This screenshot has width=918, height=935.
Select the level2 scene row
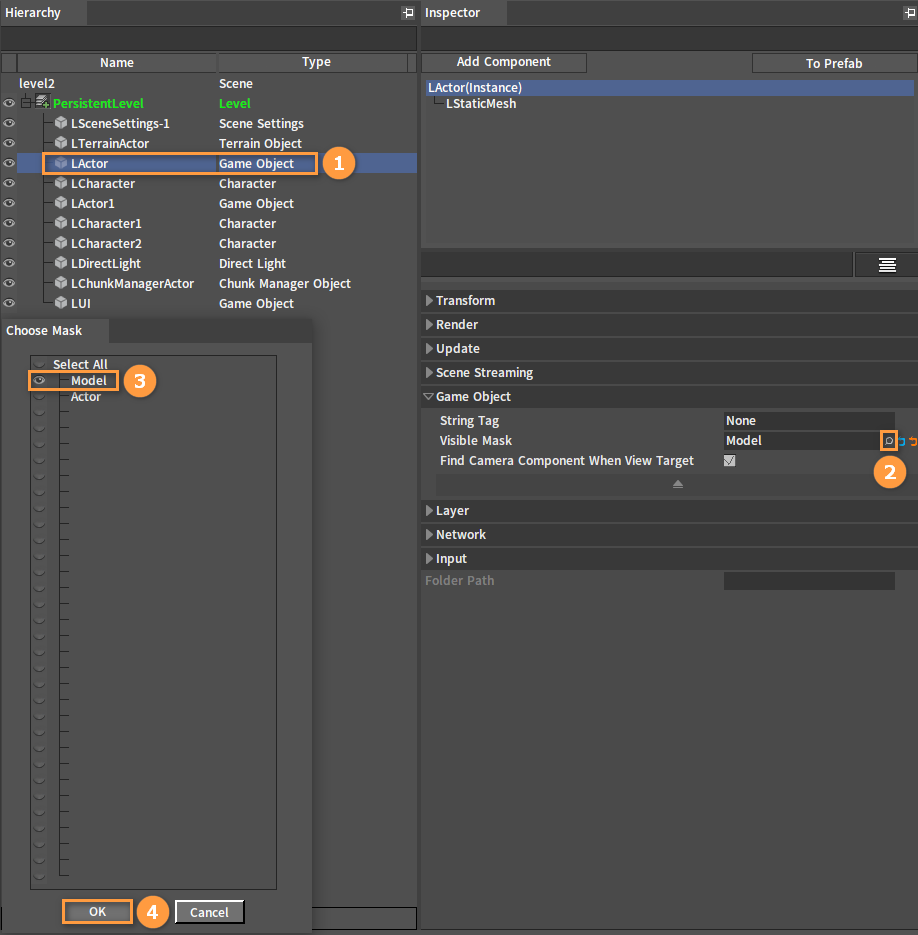coord(217,83)
